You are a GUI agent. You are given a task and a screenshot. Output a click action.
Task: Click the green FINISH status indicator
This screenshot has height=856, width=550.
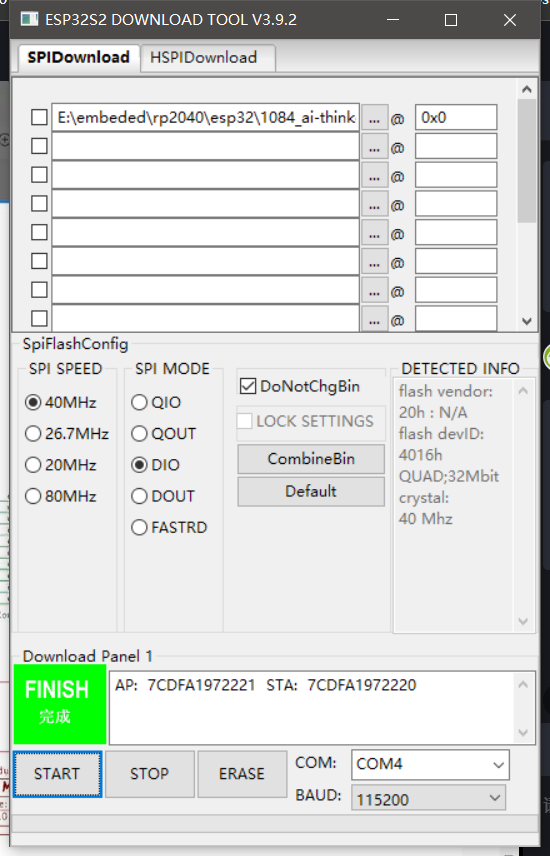60,704
